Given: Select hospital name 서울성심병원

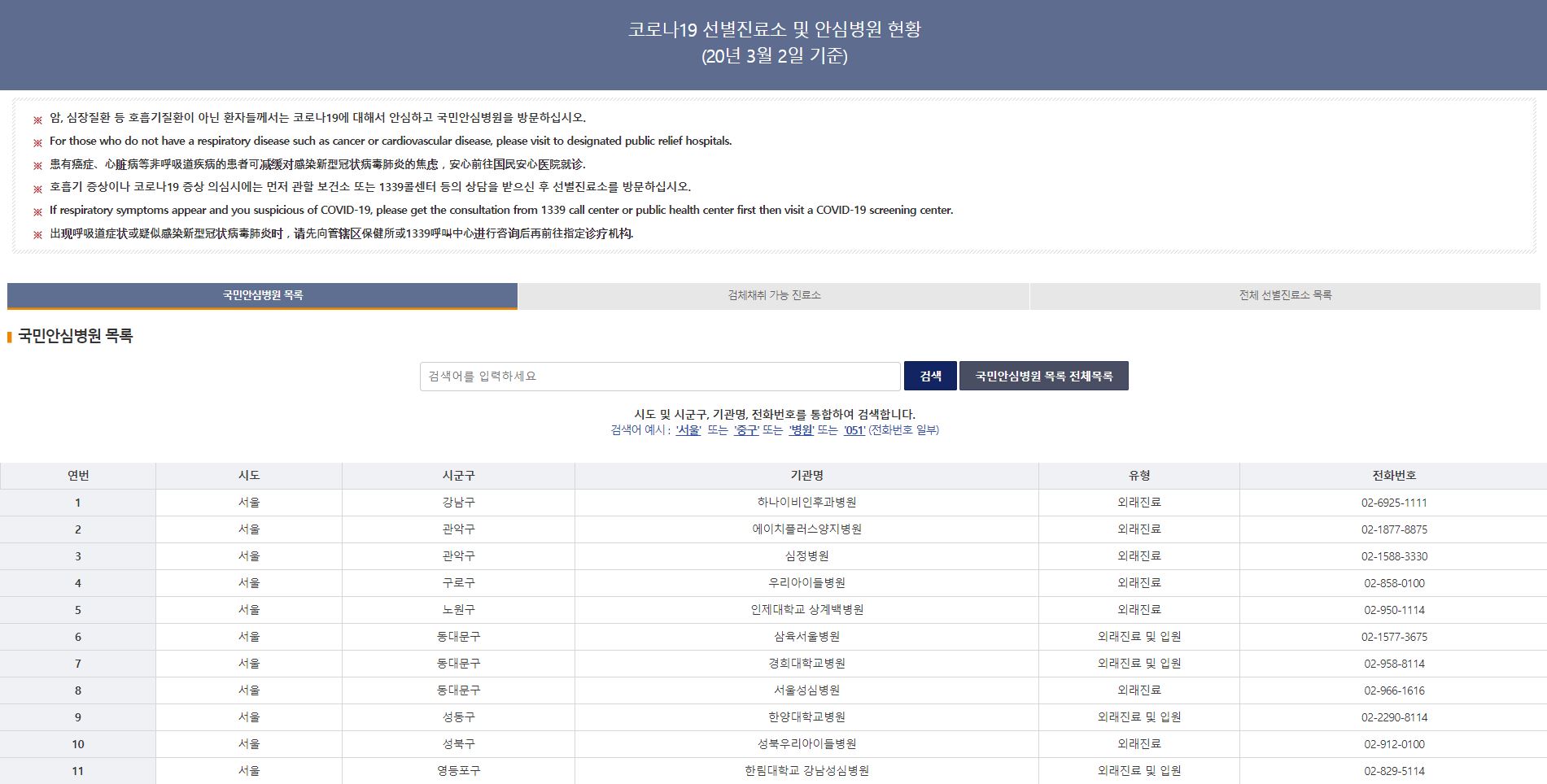Looking at the screenshot, I should pos(806,690).
